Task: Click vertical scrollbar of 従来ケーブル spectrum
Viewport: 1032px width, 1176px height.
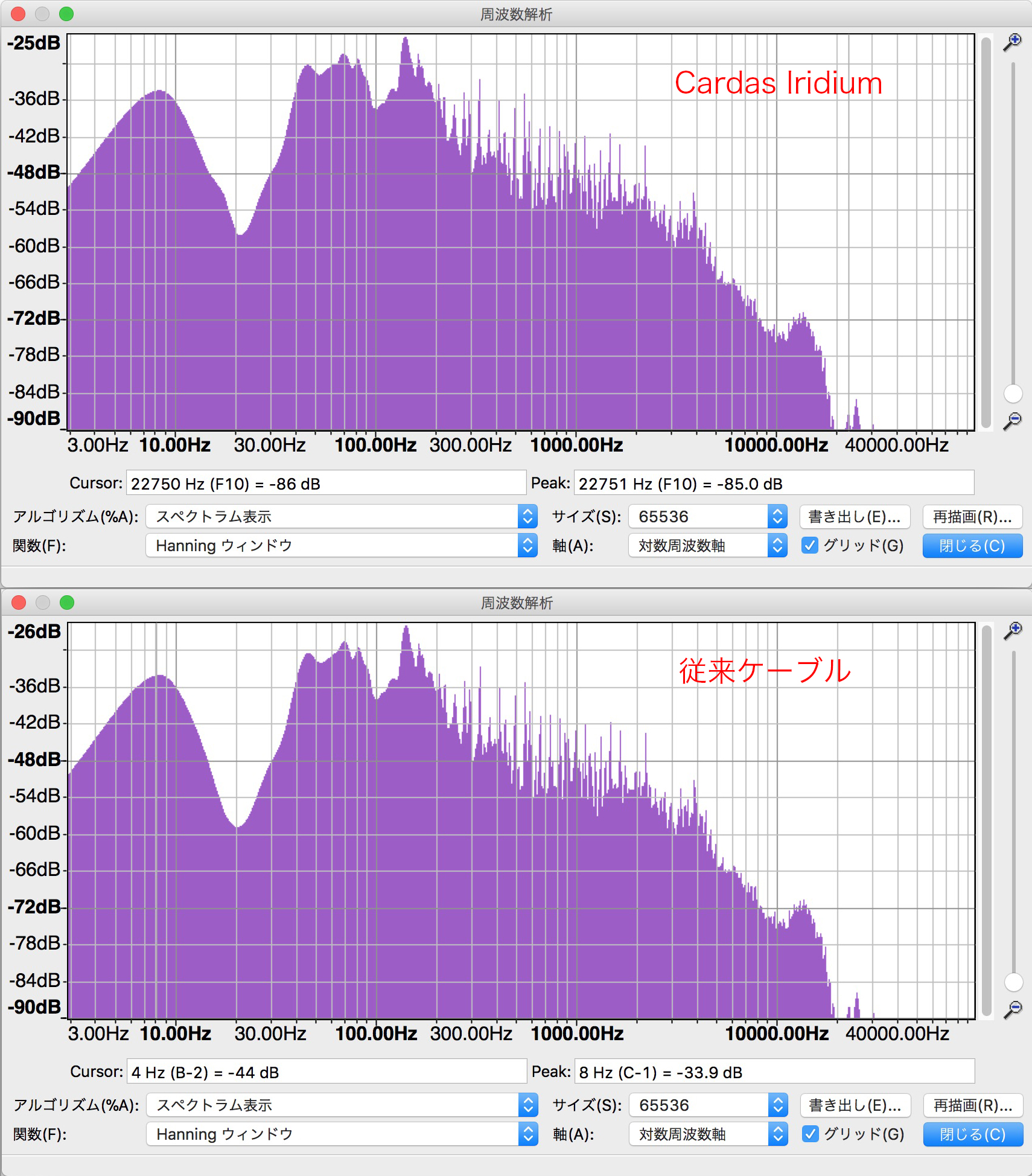Action: 987,820
